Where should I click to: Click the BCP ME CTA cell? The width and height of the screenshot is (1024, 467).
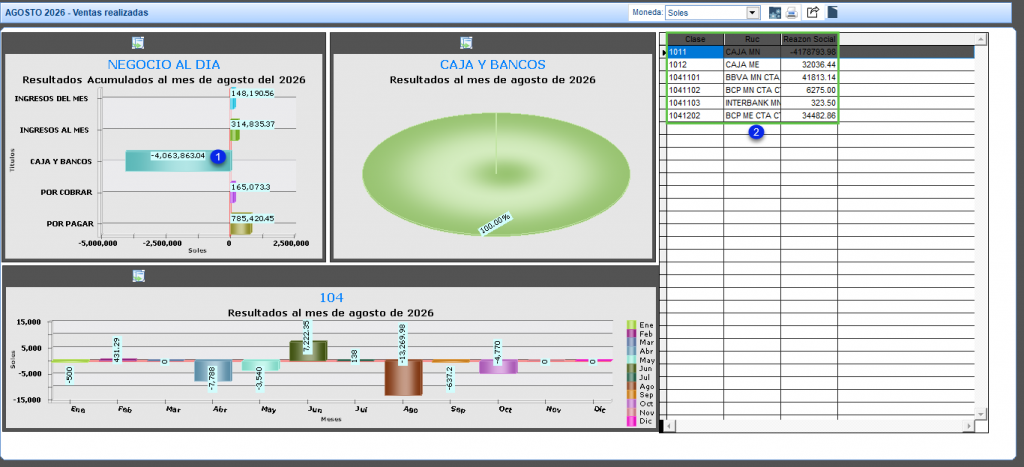[752, 116]
